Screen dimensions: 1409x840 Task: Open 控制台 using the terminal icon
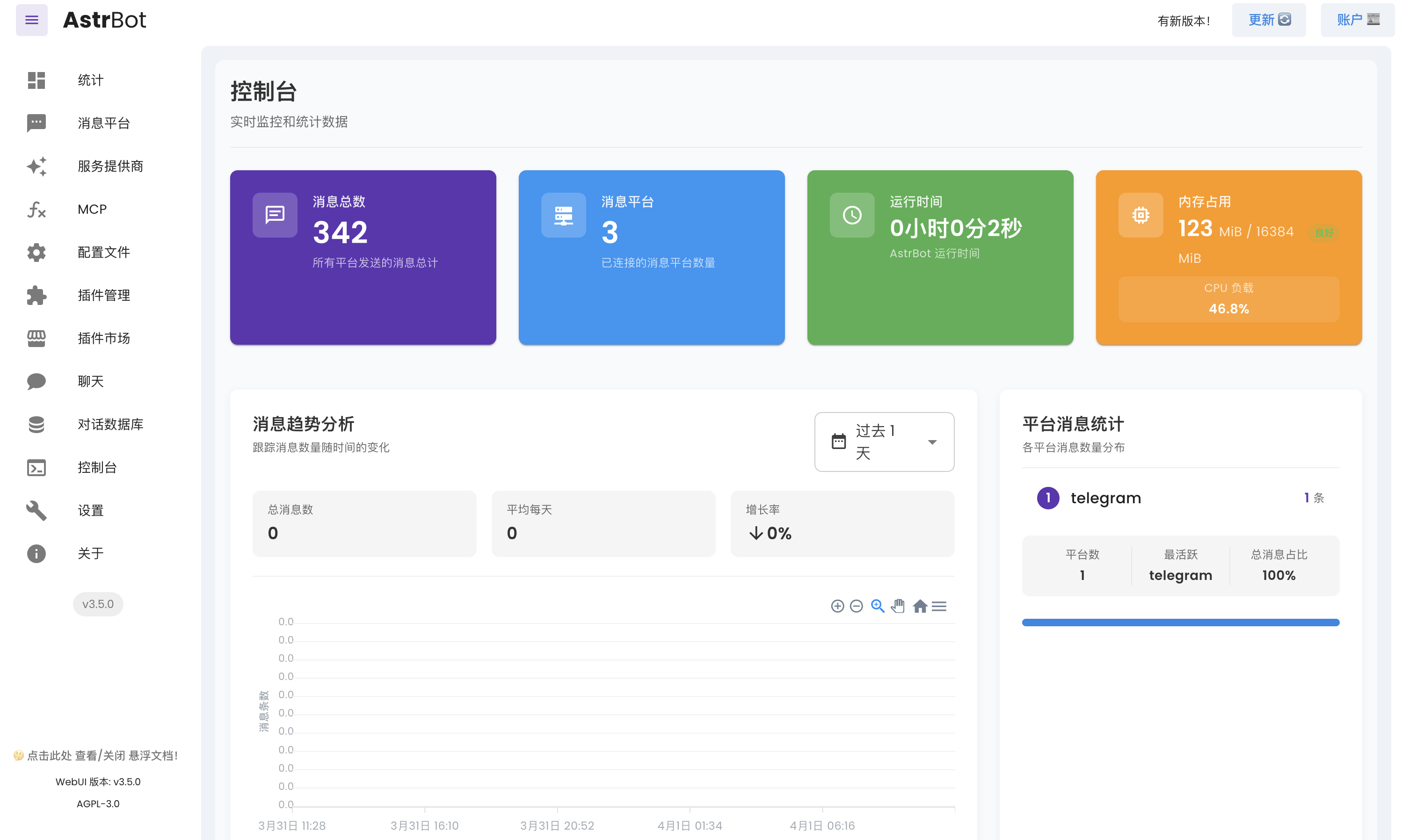click(36, 468)
